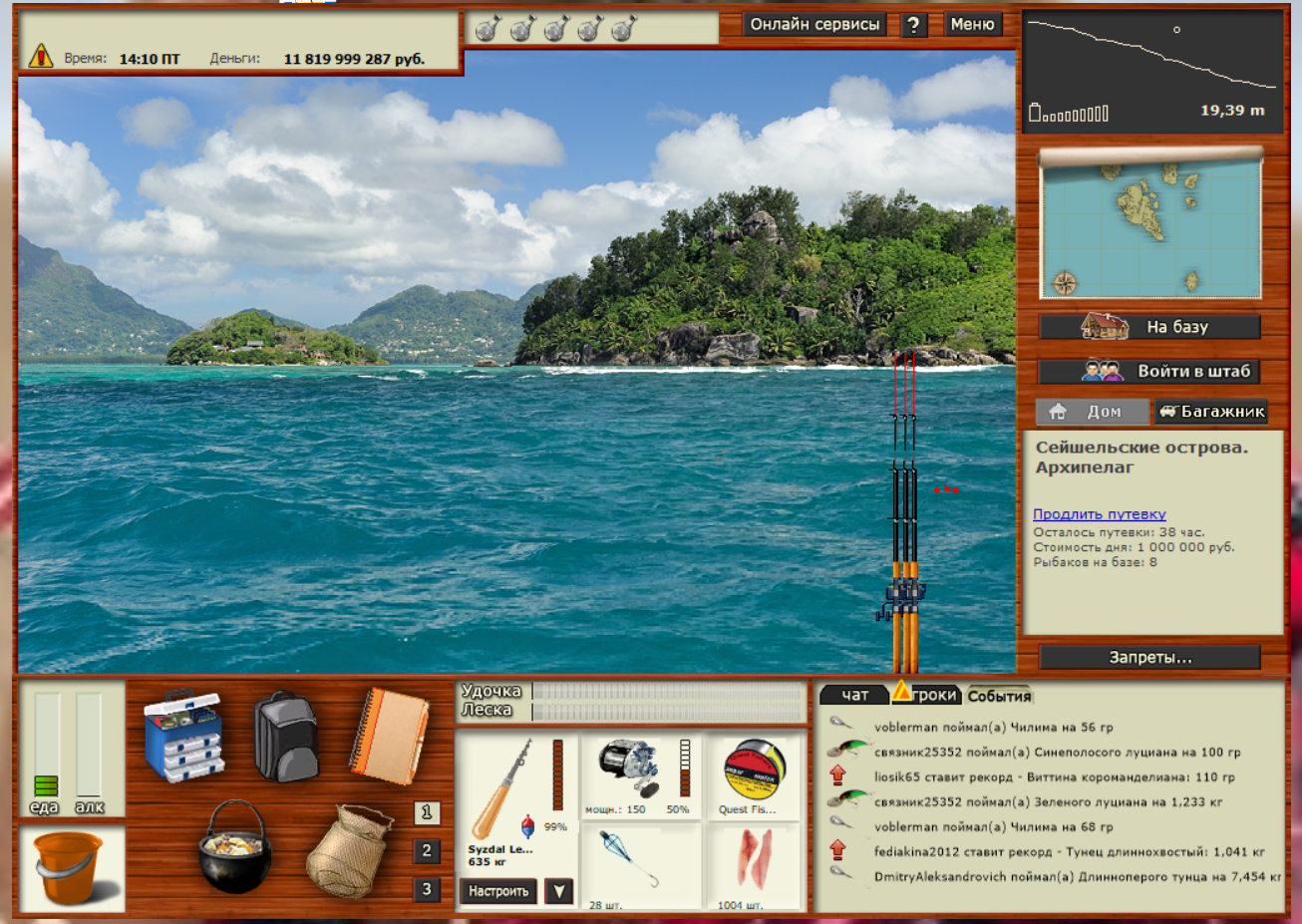
Task: Select rod set number 3
Action: click(x=427, y=889)
